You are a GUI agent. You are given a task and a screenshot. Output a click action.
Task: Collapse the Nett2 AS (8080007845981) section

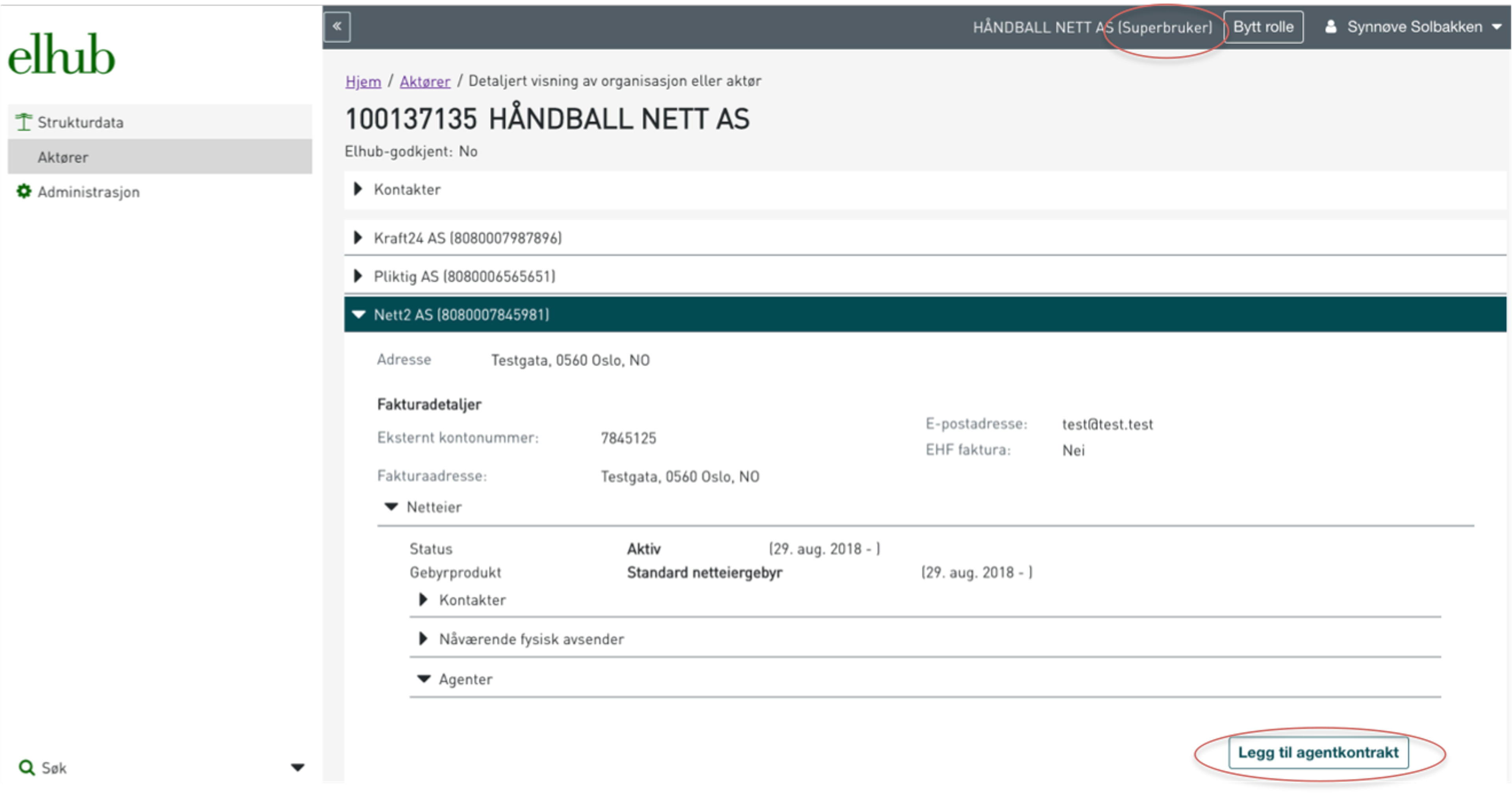point(925,315)
